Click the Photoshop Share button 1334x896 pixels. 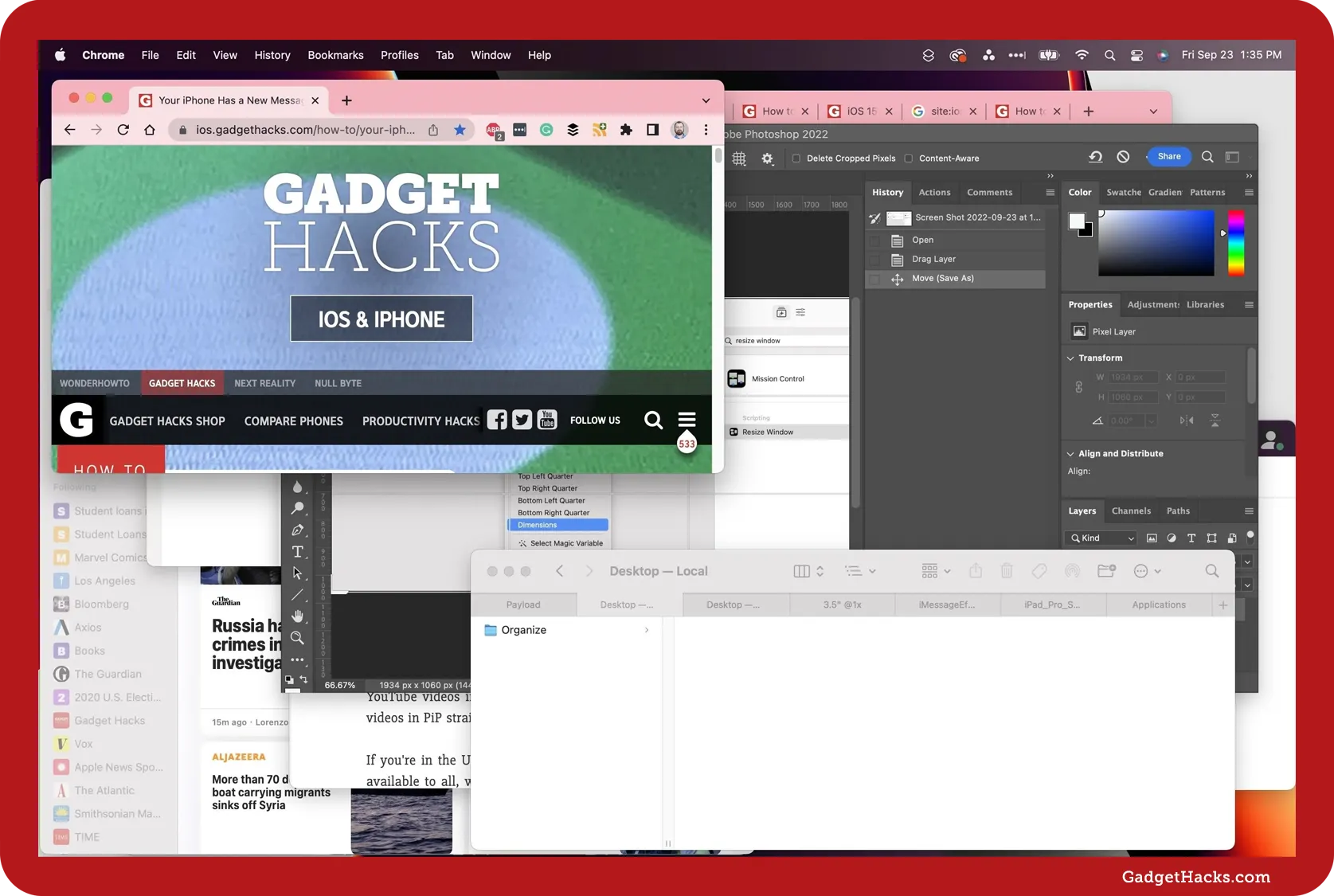click(1168, 157)
